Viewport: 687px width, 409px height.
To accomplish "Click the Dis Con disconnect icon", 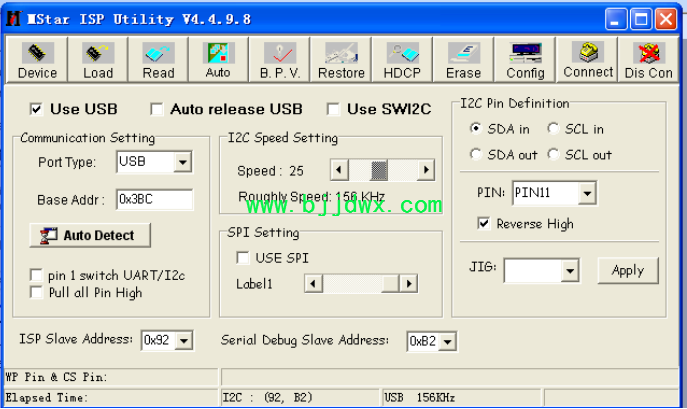I will click(x=648, y=60).
